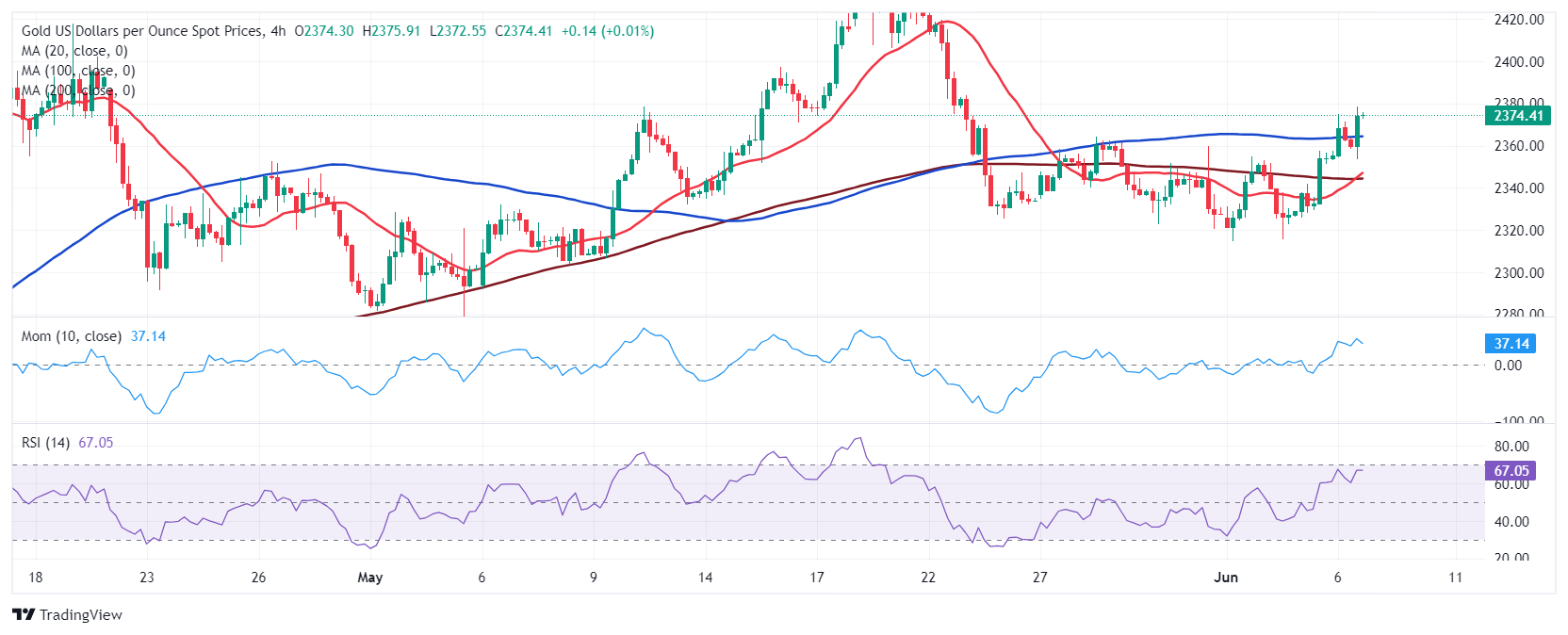Click the 0.00 momentum axis label
1568x635 pixels.
coord(1508,366)
